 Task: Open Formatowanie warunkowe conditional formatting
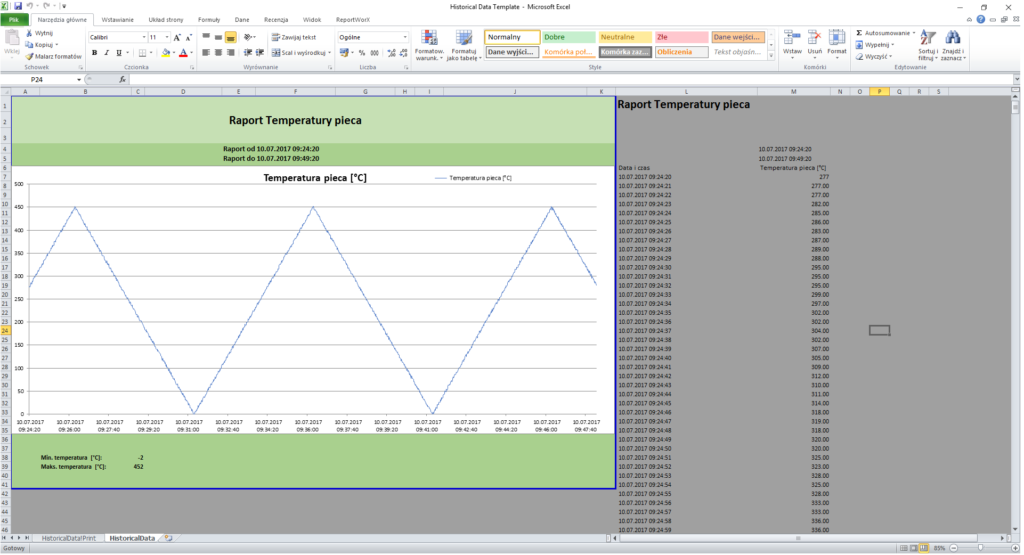point(430,46)
